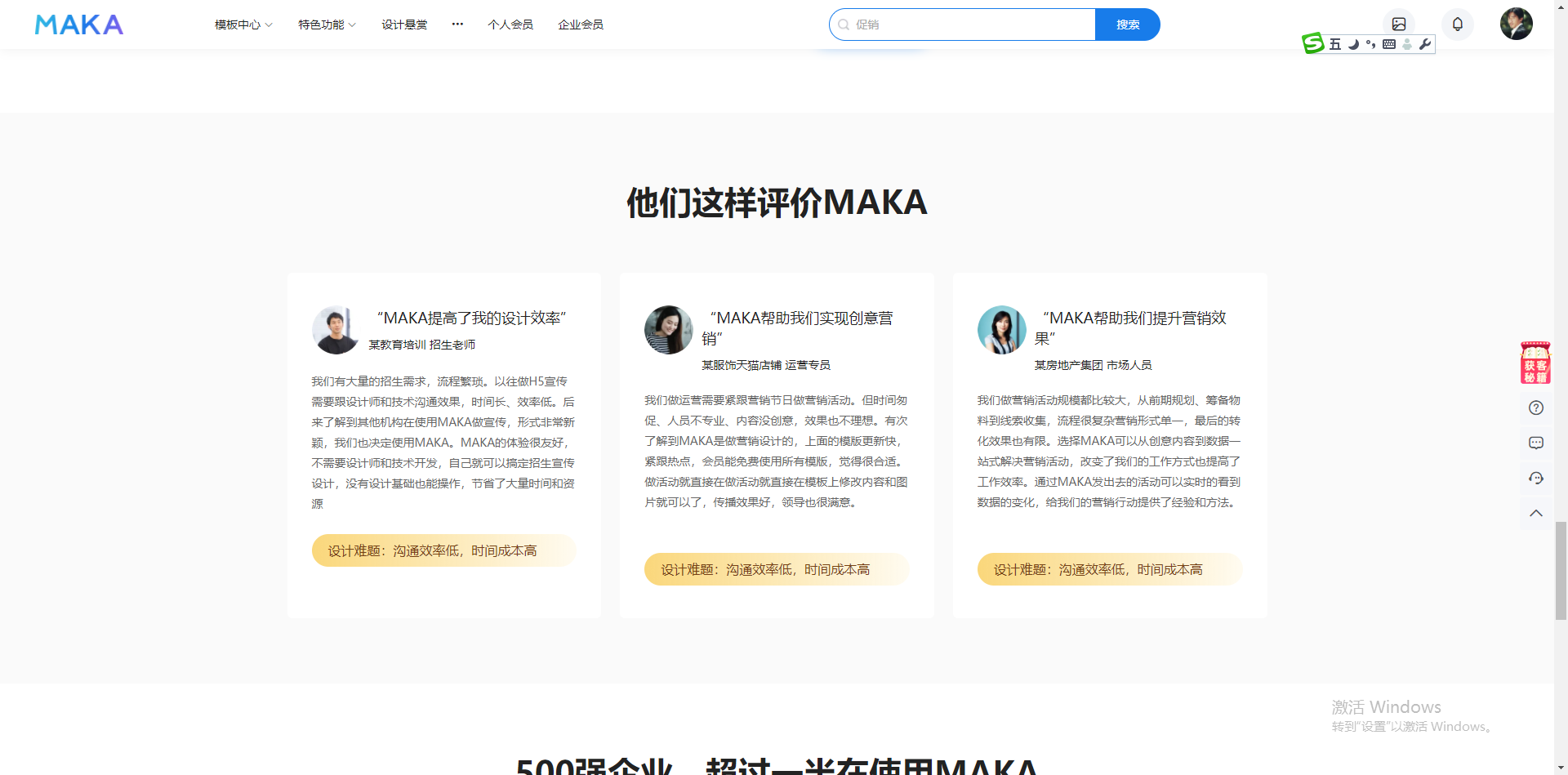Open the feedback chat bubble sidebar icon
1568x775 pixels.
[x=1536, y=443]
